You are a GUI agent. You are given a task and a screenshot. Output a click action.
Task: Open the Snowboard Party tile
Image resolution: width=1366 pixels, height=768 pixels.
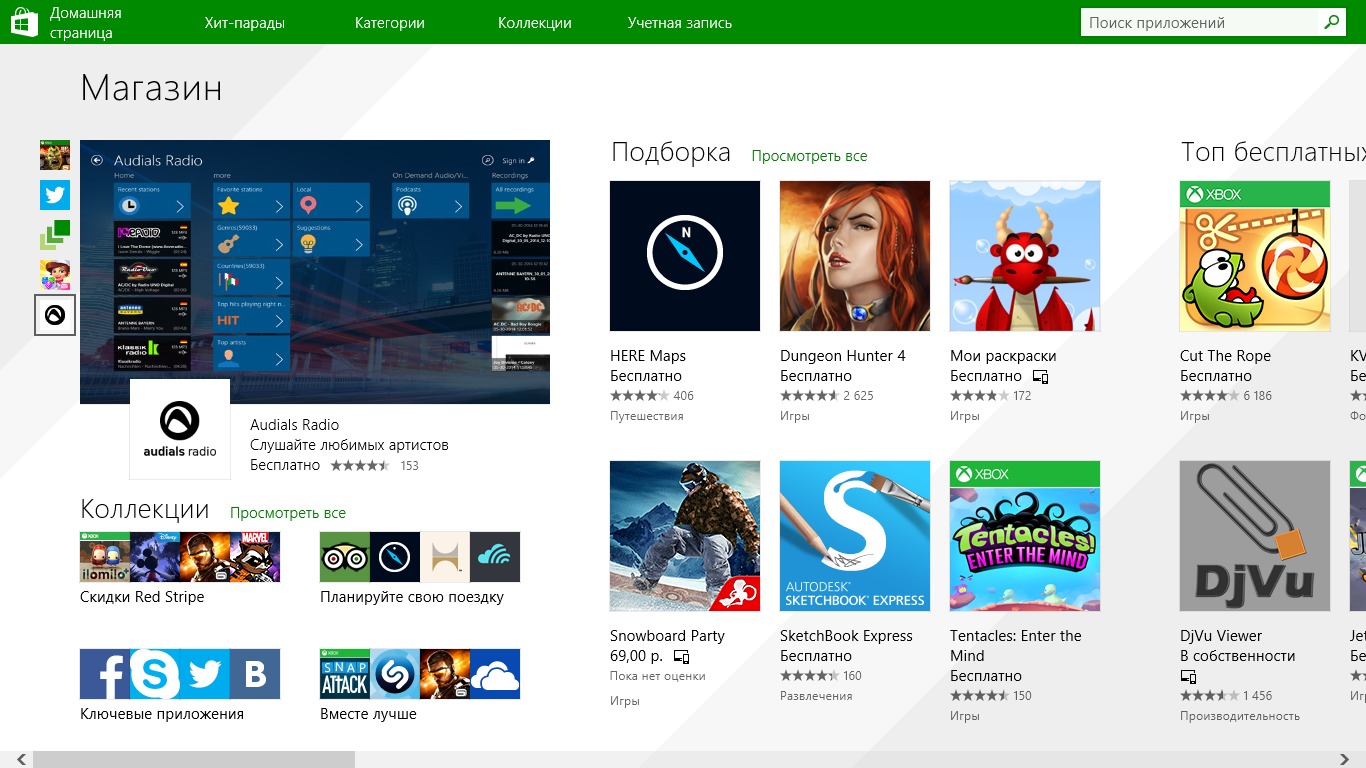tap(685, 536)
